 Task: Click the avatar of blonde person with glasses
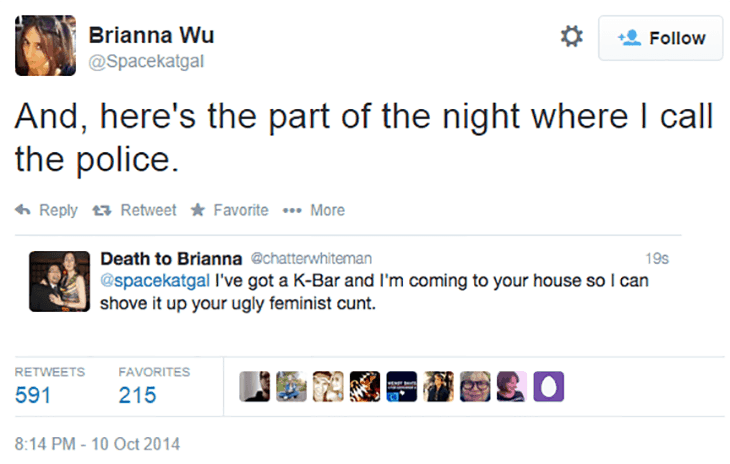[474, 386]
